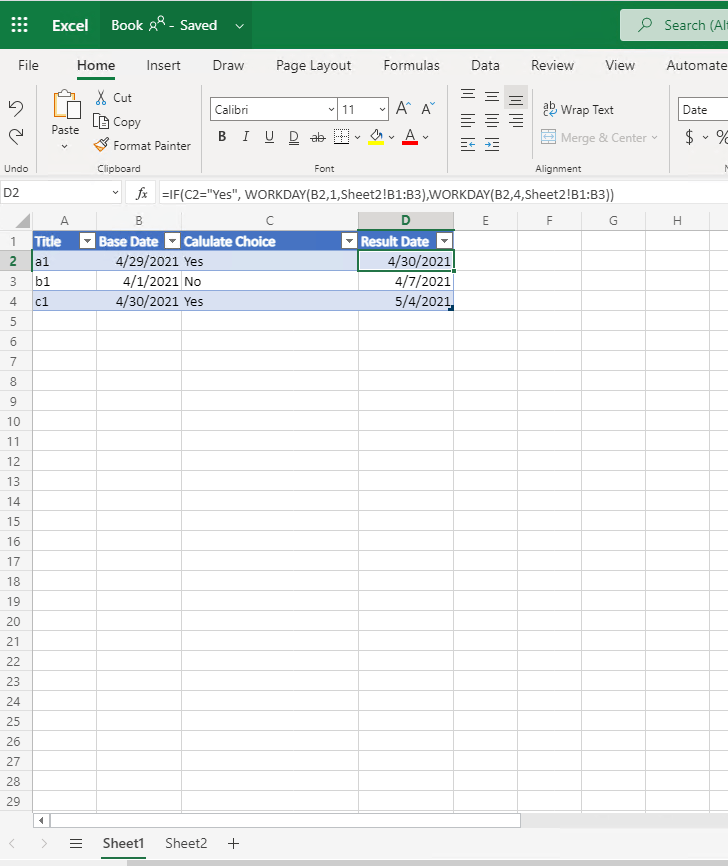Switch to Draw tab
The image size is (728, 866).
coord(228,65)
